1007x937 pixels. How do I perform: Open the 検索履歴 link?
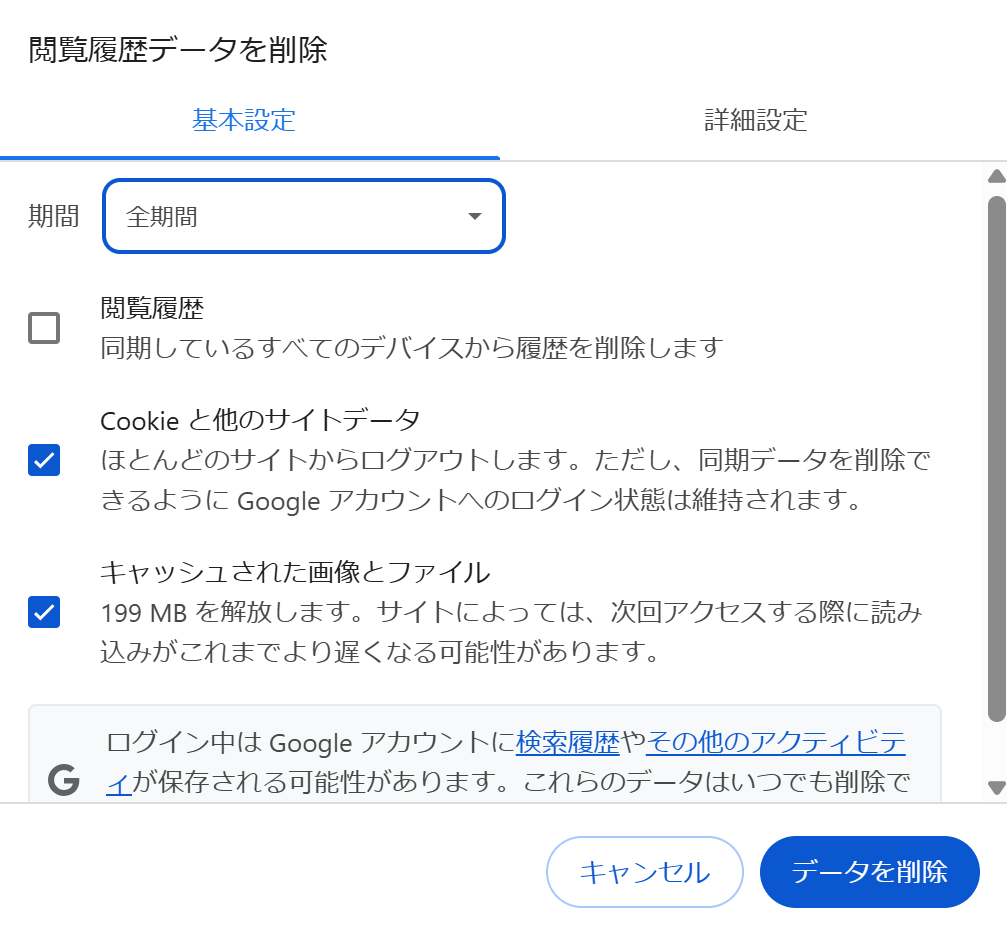[568, 742]
